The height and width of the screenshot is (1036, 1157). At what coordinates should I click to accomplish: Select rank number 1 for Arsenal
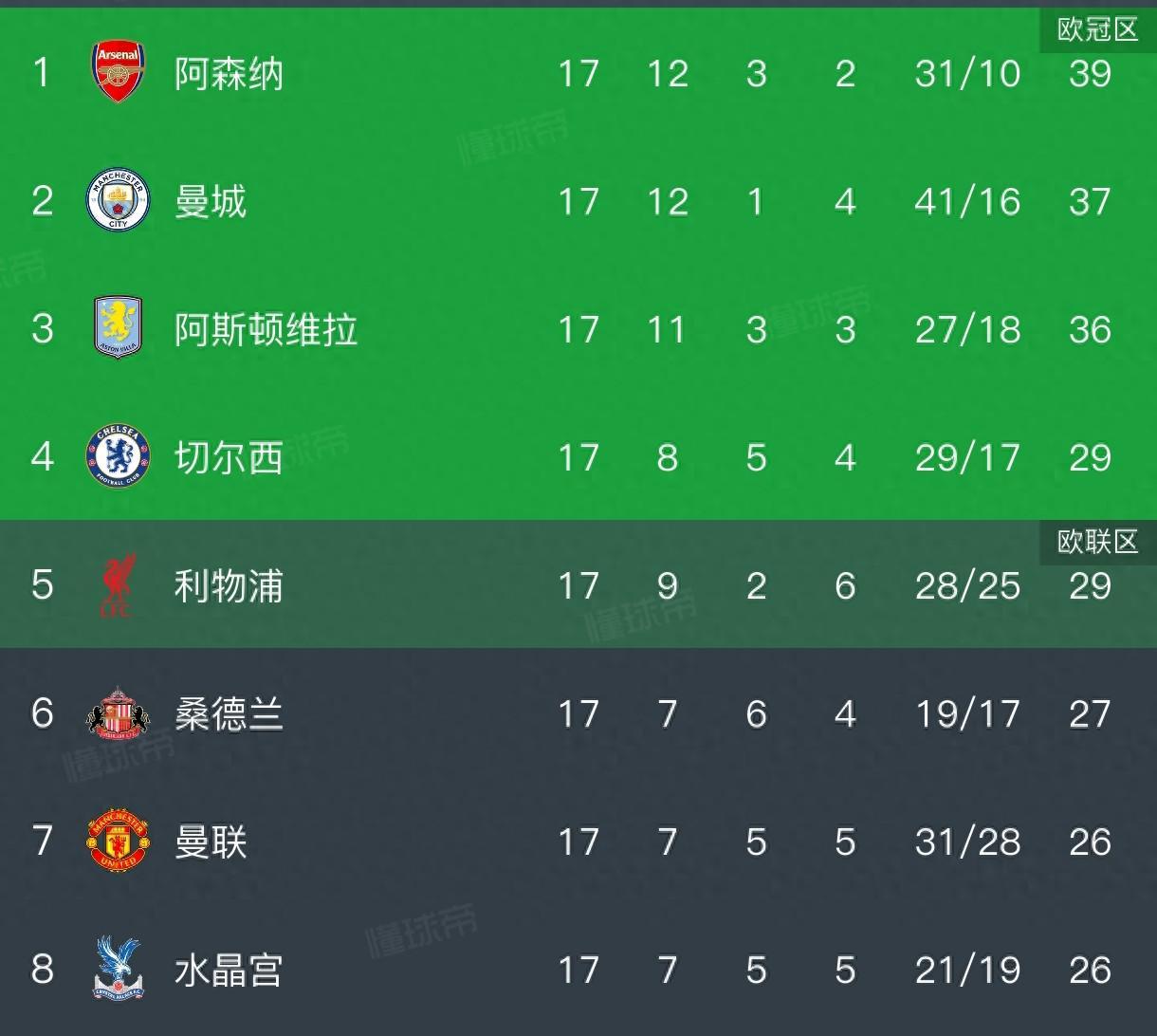tap(42, 72)
